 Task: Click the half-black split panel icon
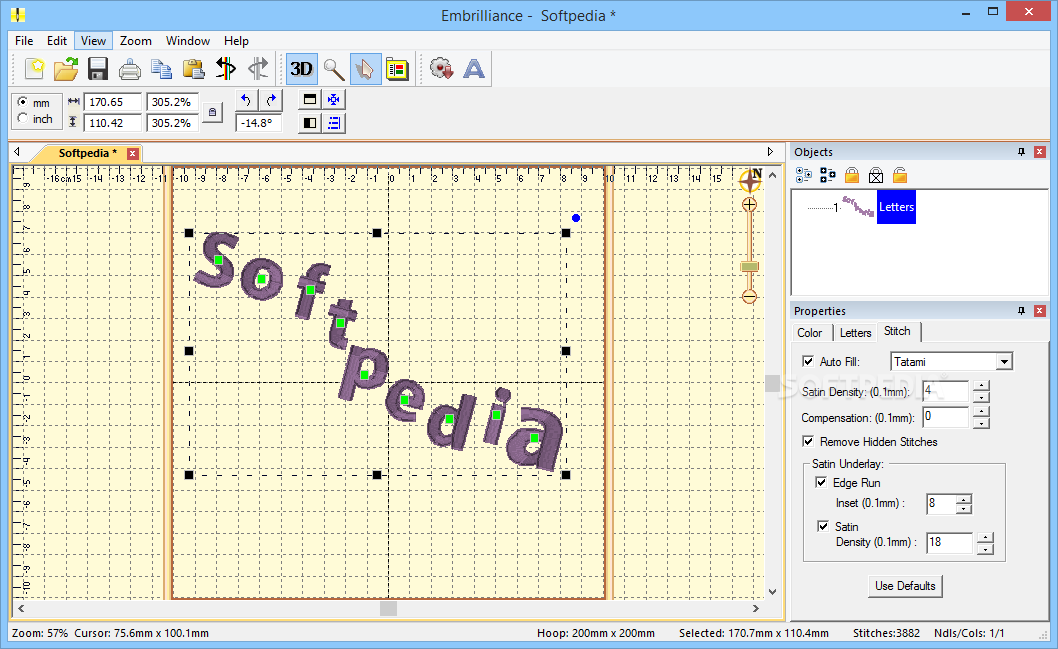click(x=310, y=123)
